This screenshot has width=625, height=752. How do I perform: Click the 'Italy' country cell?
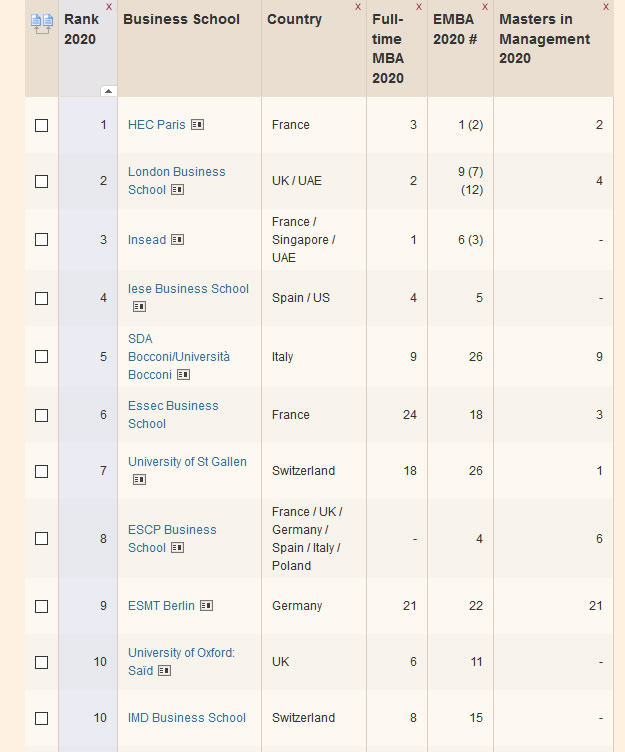pos(283,357)
